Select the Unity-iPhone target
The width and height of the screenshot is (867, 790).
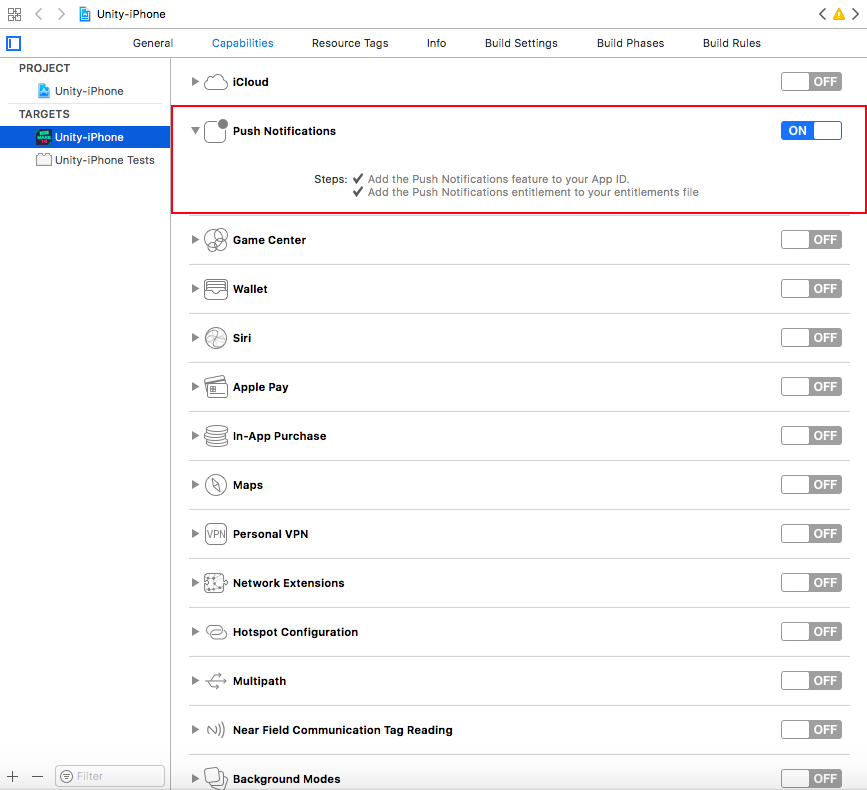coord(85,137)
